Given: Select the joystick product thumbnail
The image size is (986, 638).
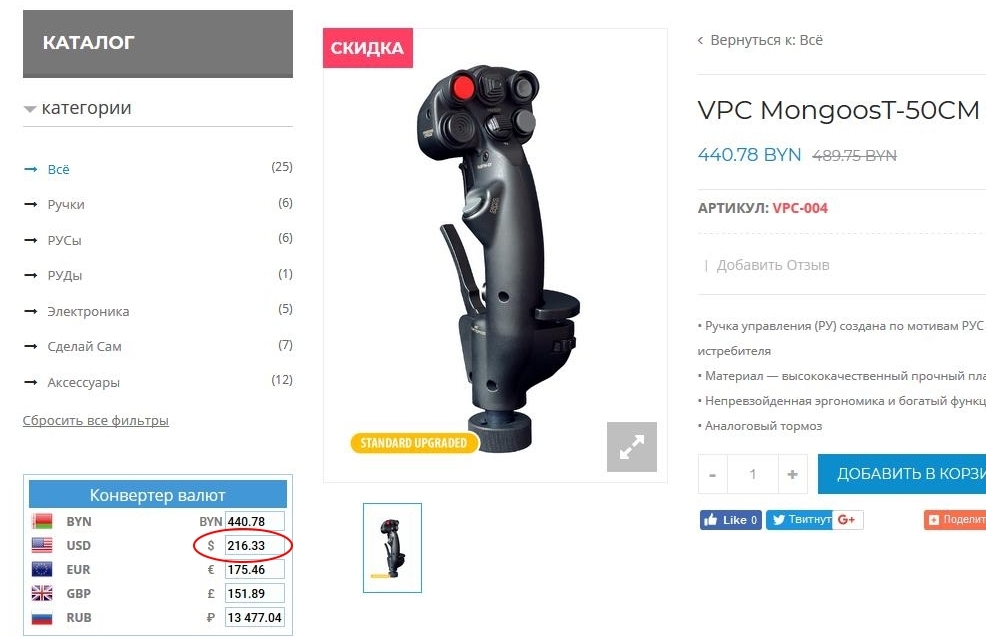Looking at the screenshot, I should (392, 547).
